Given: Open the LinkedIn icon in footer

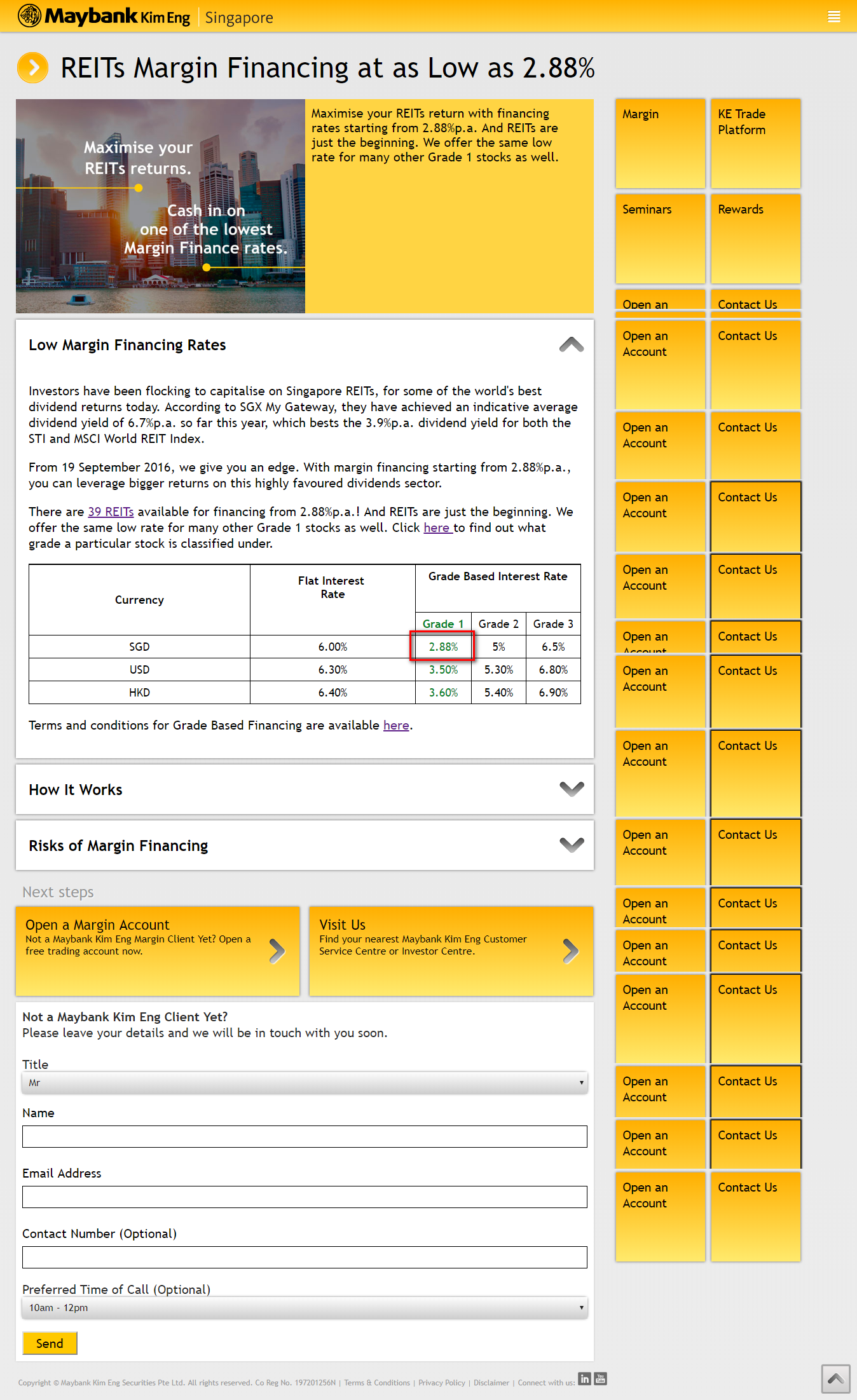Looking at the screenshot, I should pyautogui.click(x=584, y=1378).
